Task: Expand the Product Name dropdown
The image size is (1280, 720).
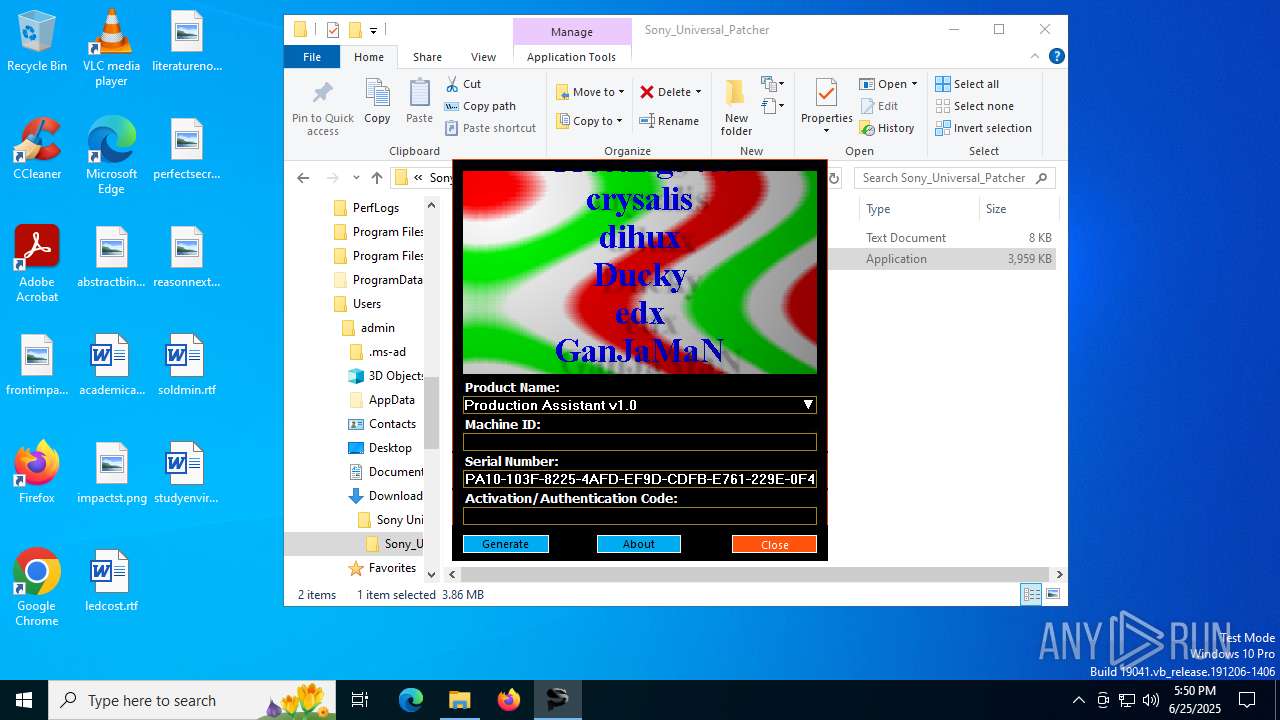Action: click(808, 405)
